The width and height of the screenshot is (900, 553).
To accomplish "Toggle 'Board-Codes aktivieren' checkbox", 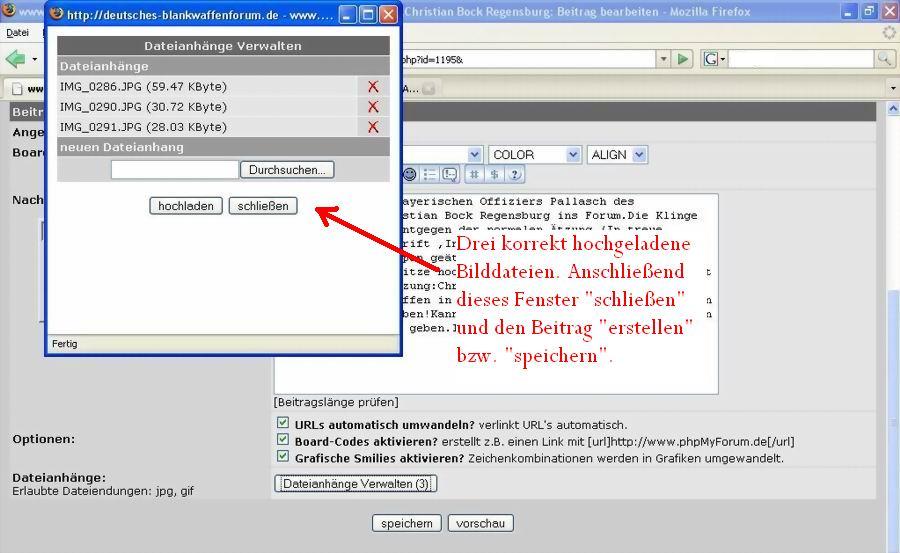I will pyautogui.click(x=283, y=440).
